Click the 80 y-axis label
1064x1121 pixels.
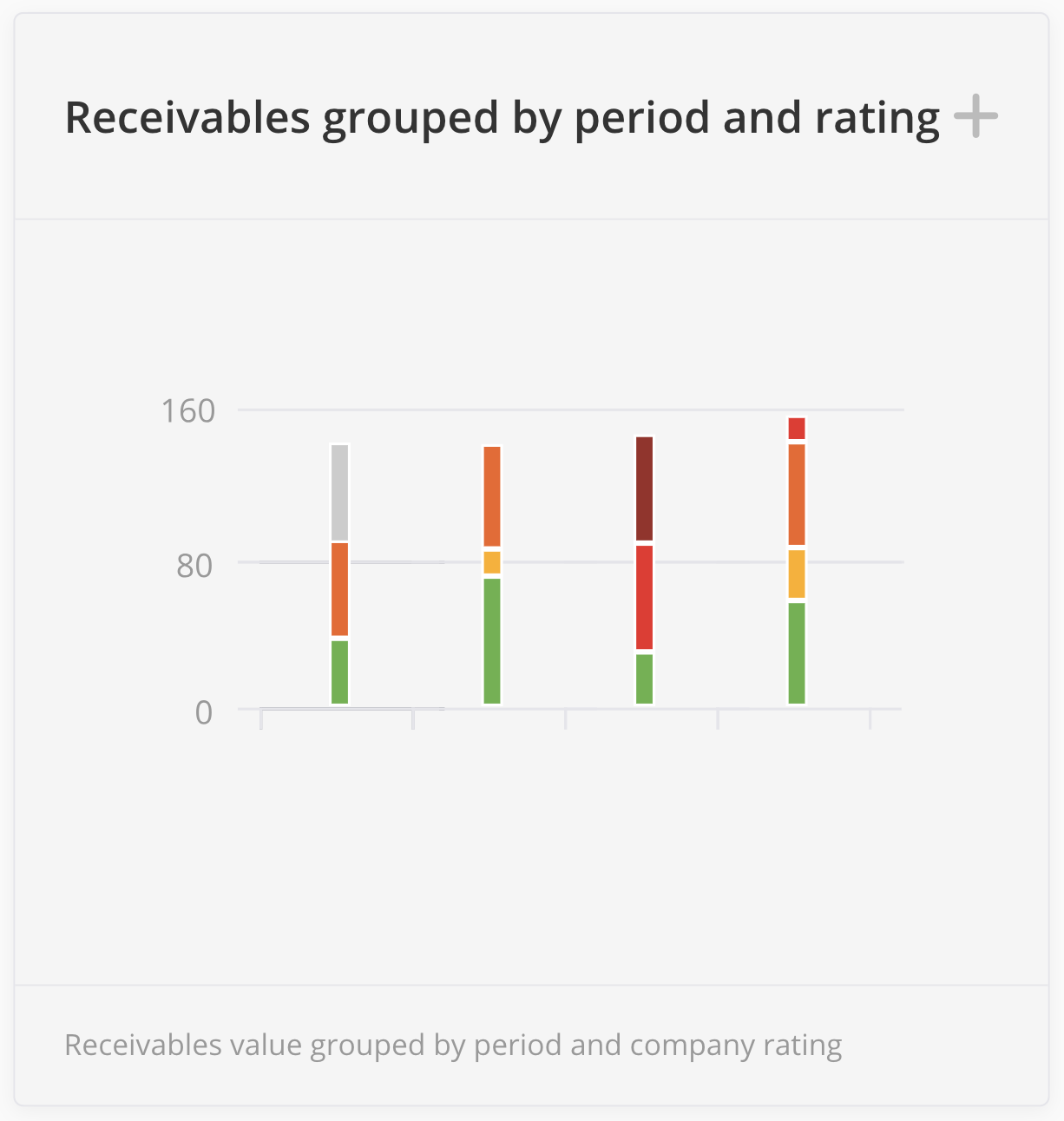coord(194,566)
